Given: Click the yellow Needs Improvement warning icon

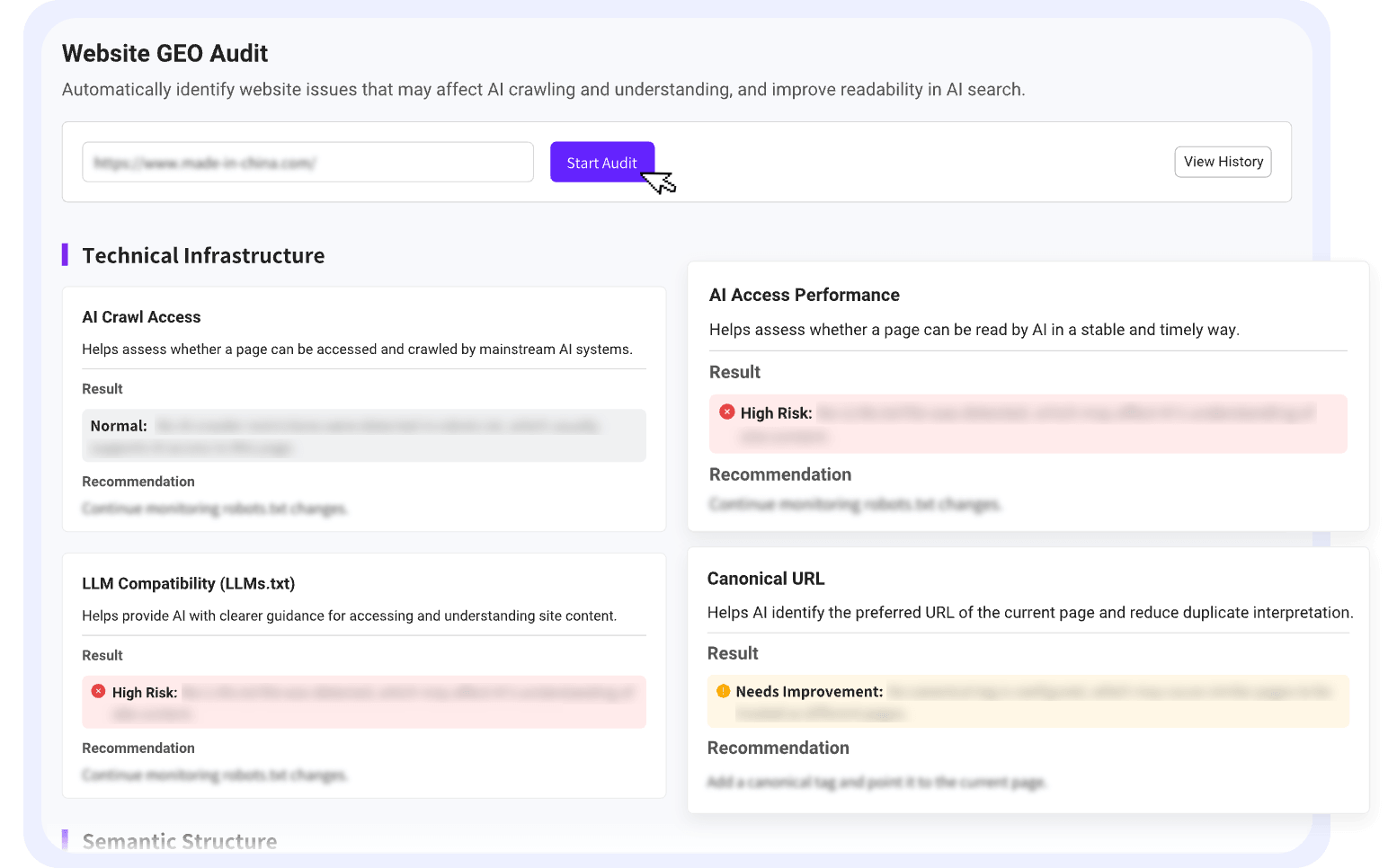Looking at the screenshot, I should tap(723, 691).
